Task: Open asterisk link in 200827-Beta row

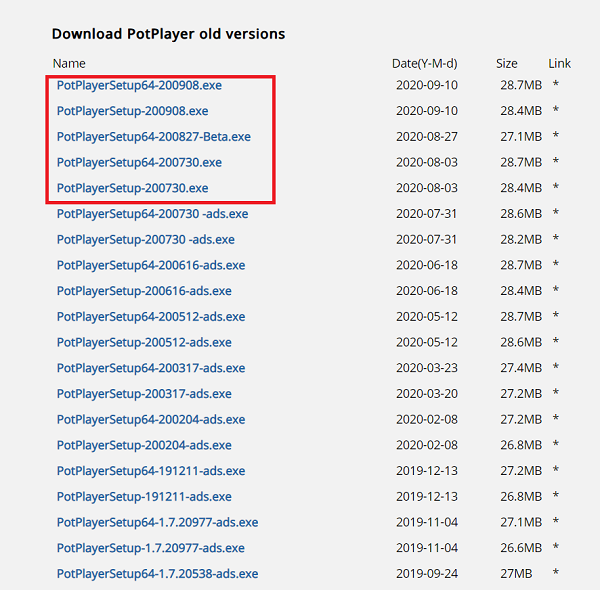Action: (556, 135)
